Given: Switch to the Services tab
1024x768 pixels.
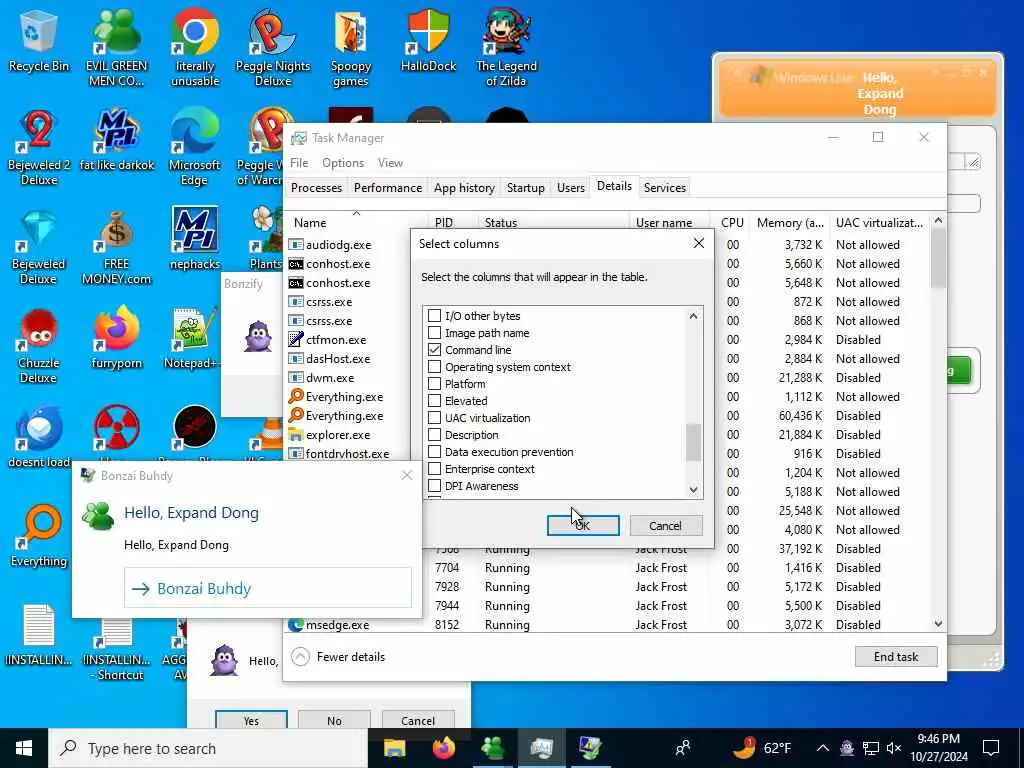Looking at the screenshot, I should pyautogui.click(x=665, y=187).
